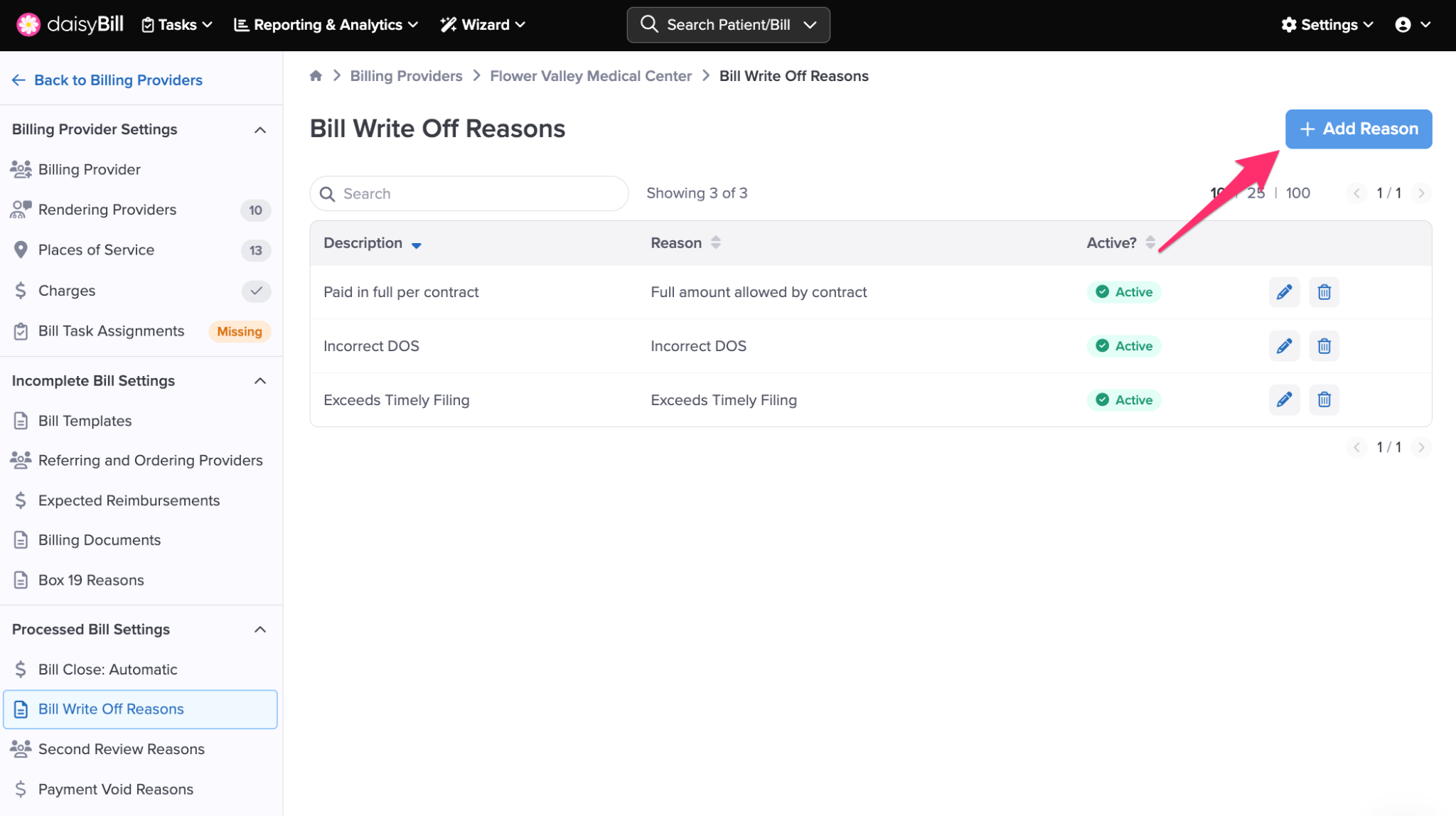Collapse the Billing Provider Settings section
Screen dimensions: 1456x816
coord(260,130)
